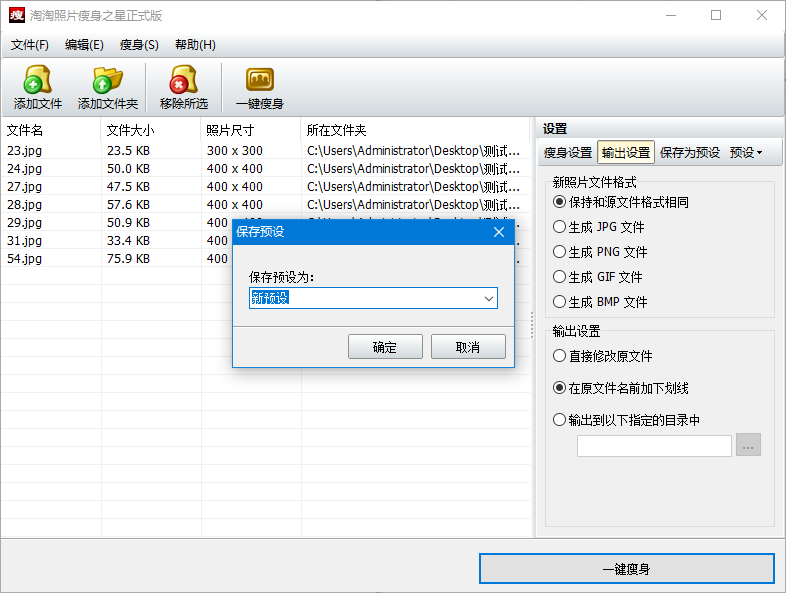
Task: Select the 29.jpg file row
Action: click(116, 223)
